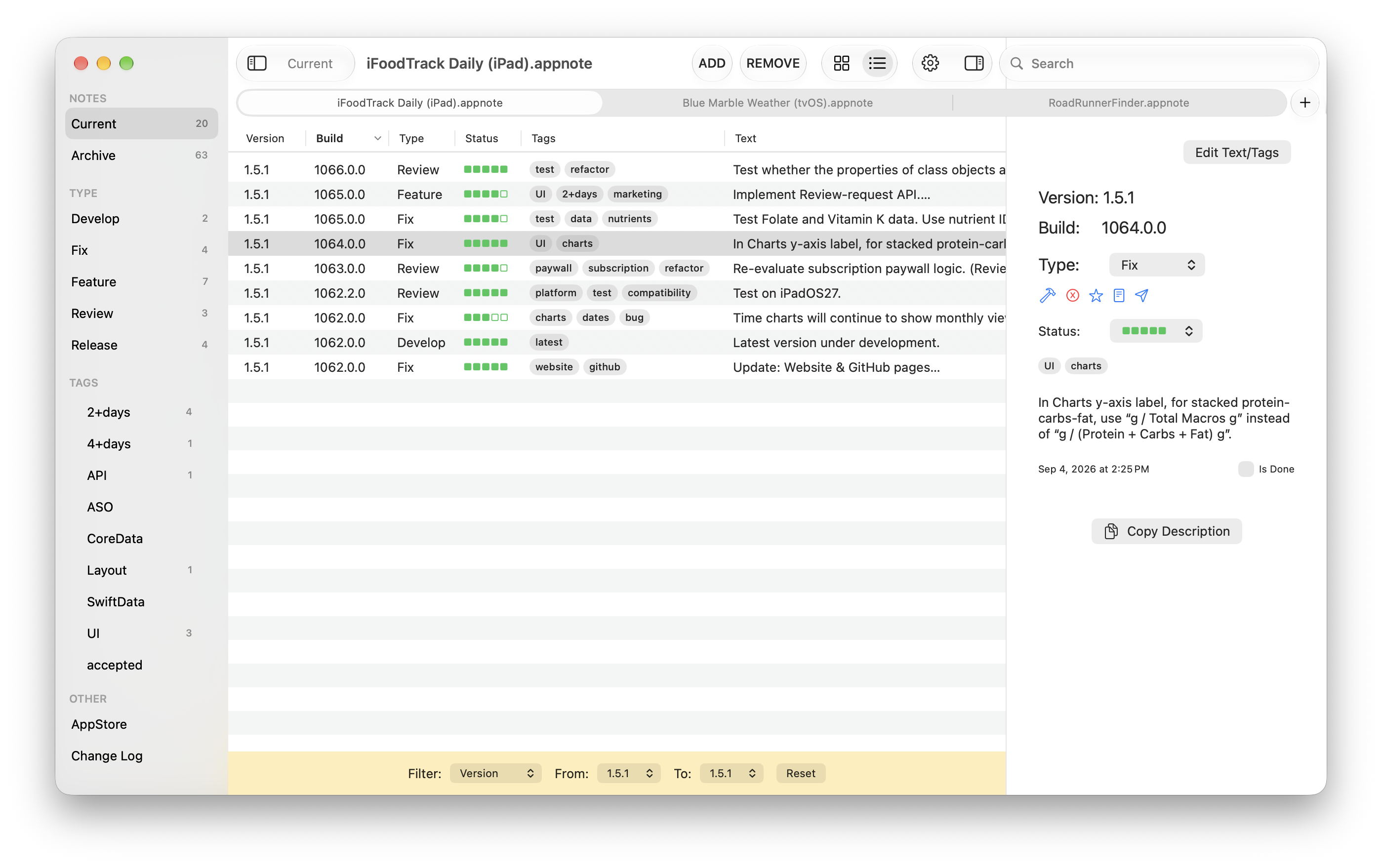Switch to grid view layout
Viewport: 1382px width, 868px height.
841,63
